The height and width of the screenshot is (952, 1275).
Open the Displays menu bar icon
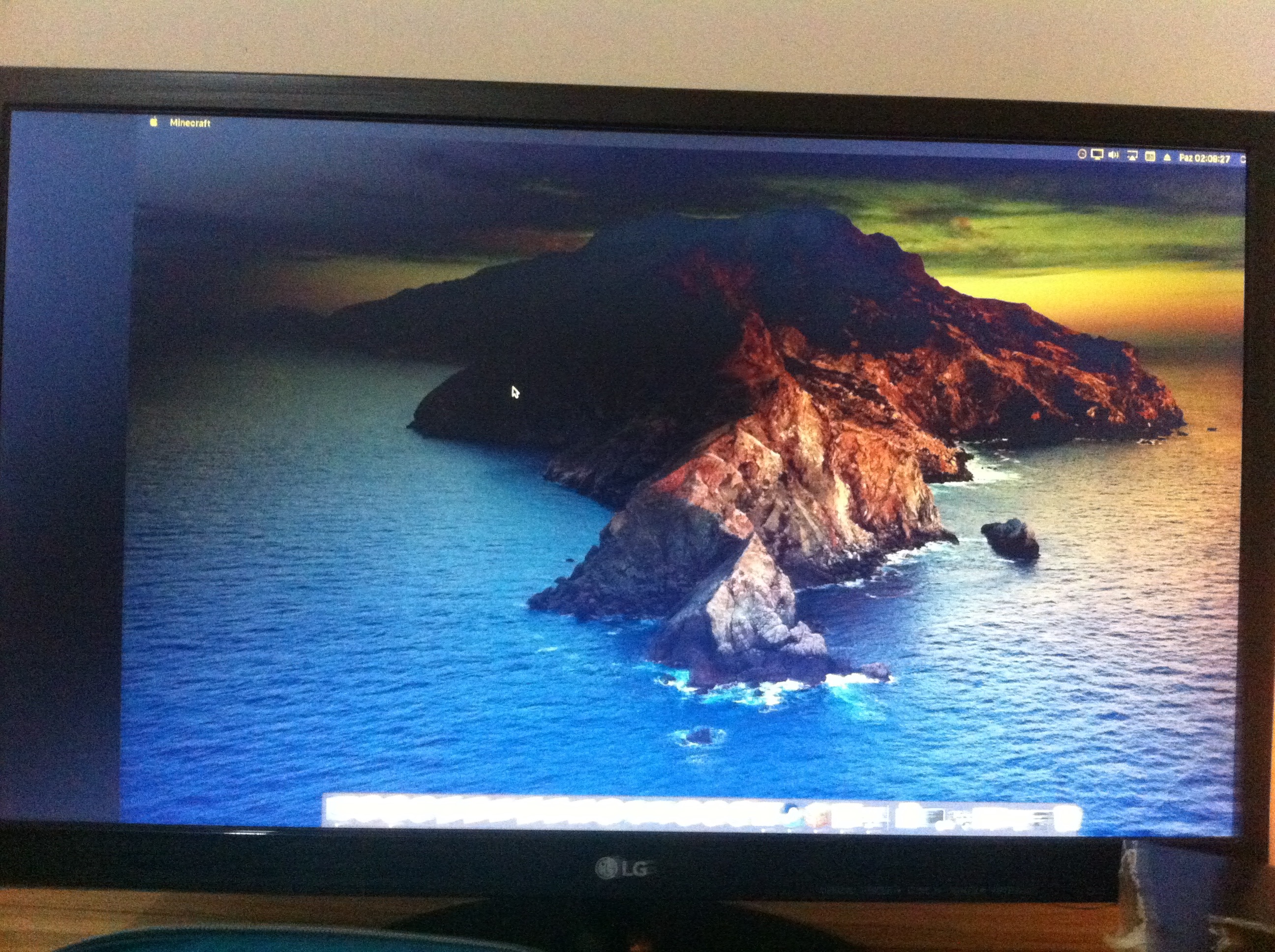coord(1097,154)
